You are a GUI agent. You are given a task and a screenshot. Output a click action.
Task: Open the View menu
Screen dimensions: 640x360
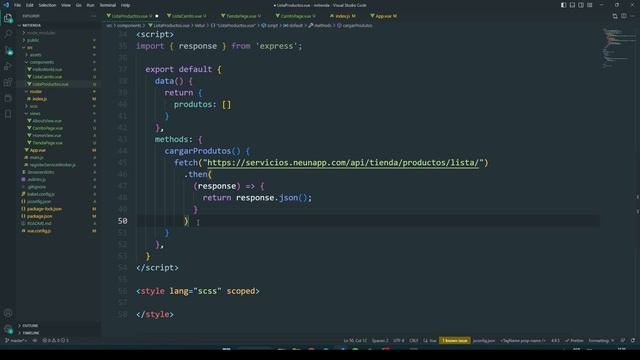click(66, 5)
